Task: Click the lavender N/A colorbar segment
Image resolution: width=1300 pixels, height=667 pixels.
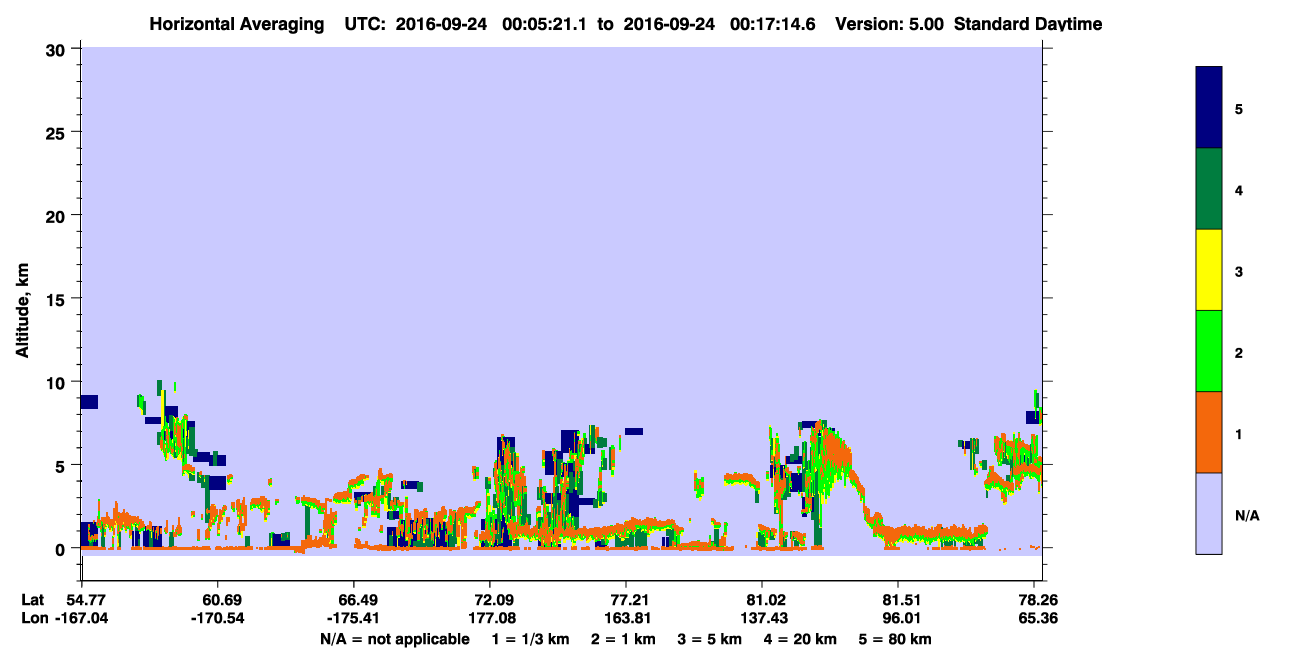Action: (1209, 513)
